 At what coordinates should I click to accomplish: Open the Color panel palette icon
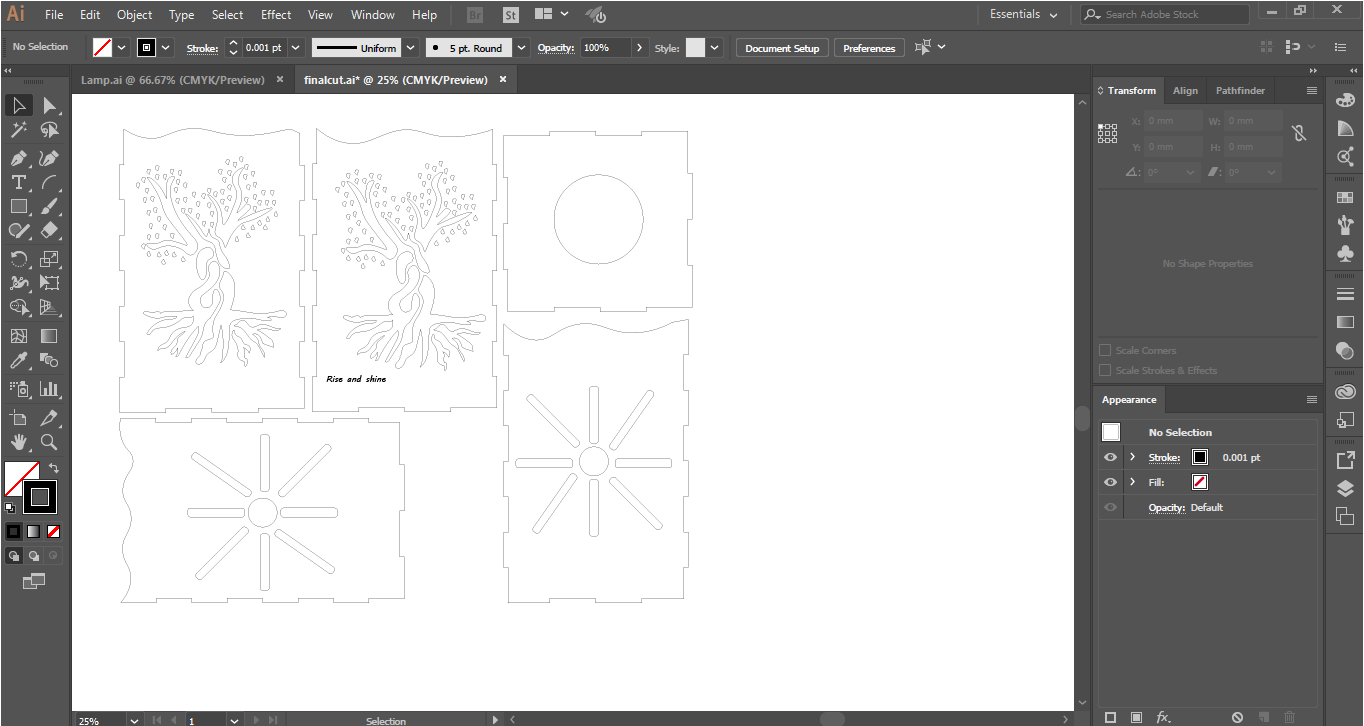click(1345, 100)
